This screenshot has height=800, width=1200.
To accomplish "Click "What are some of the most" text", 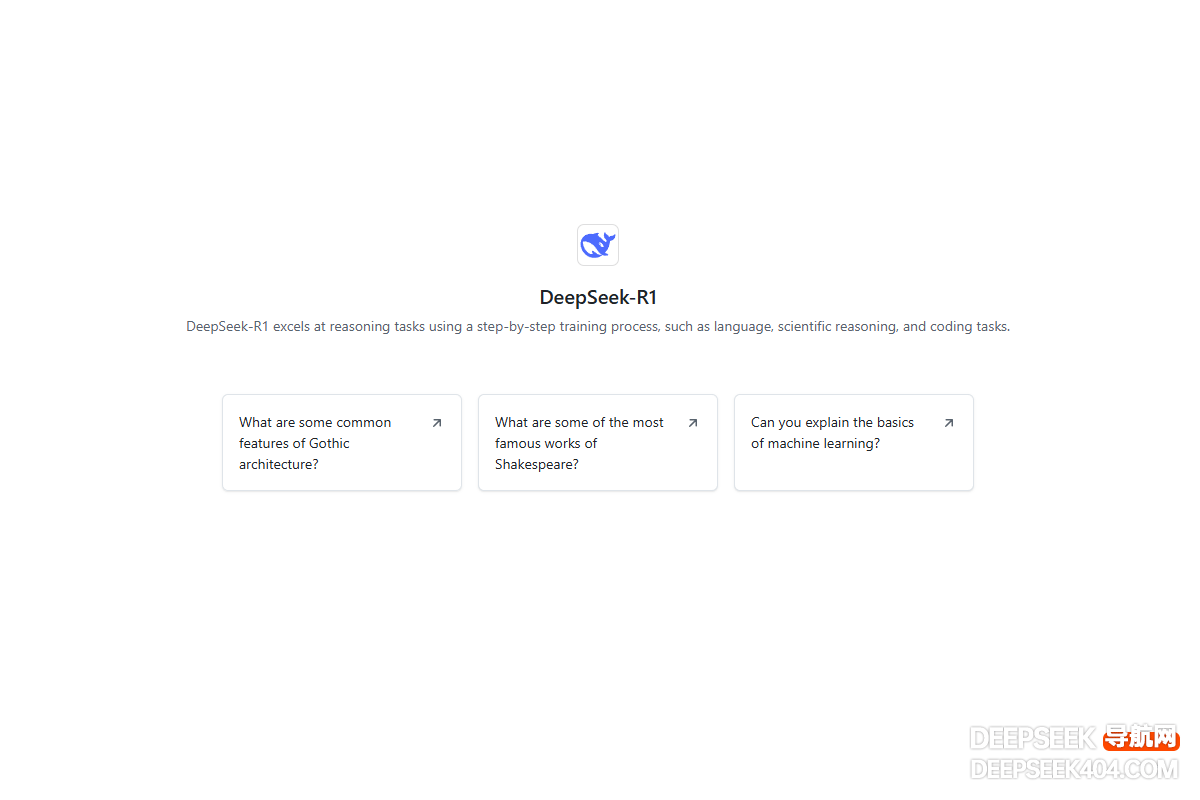I will pyautogui.click(x=579, y=423).
